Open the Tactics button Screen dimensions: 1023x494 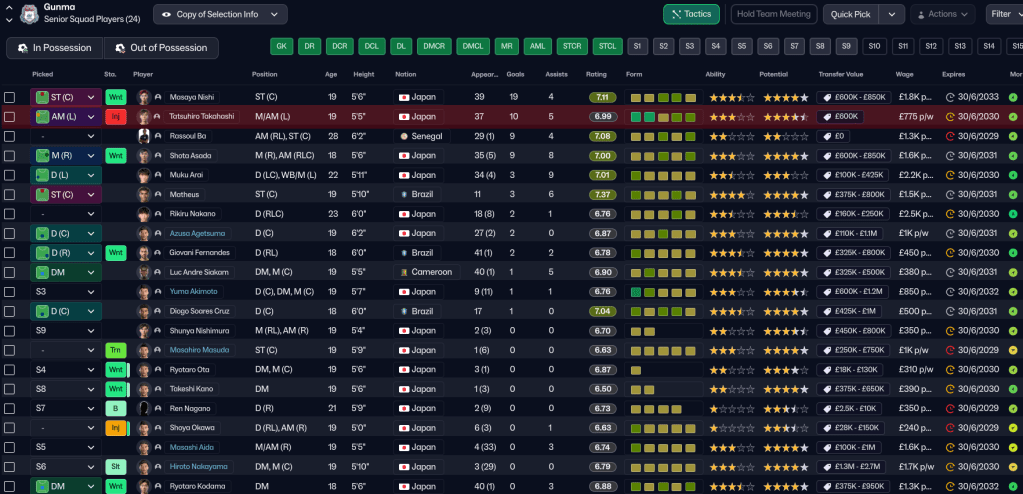pos(691,14)
